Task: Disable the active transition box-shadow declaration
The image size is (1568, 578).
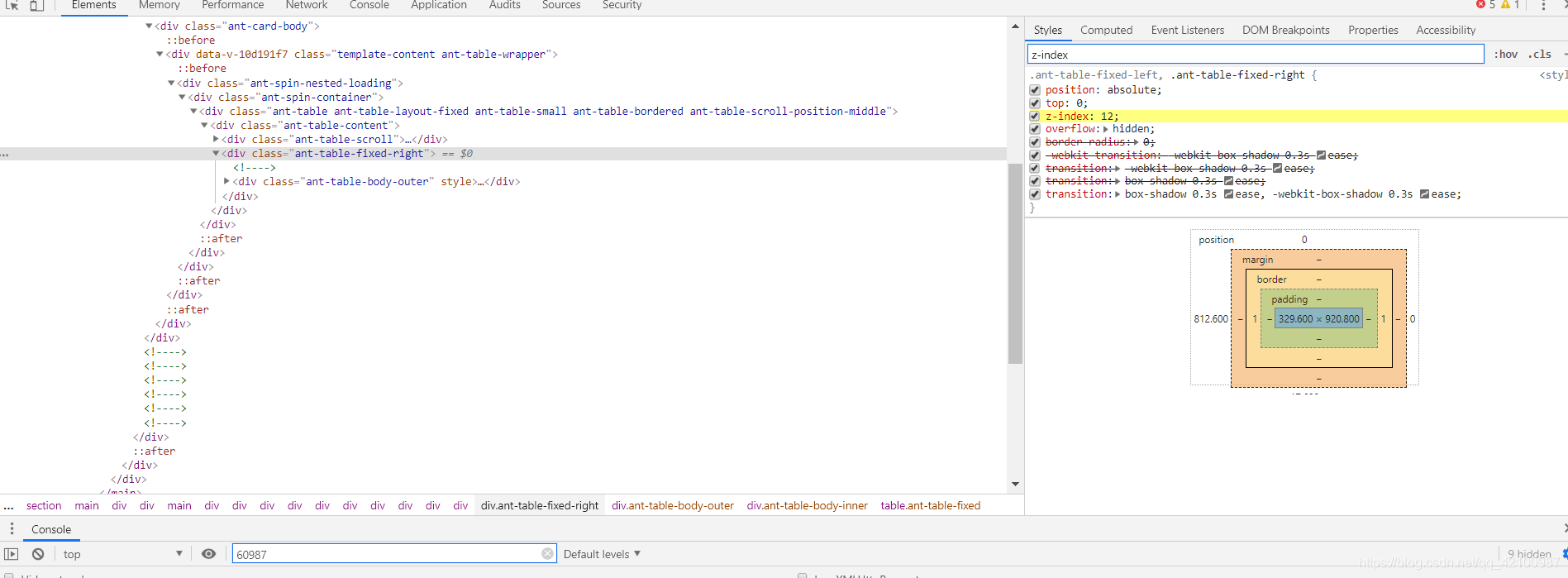Action: pos(1035,194)
